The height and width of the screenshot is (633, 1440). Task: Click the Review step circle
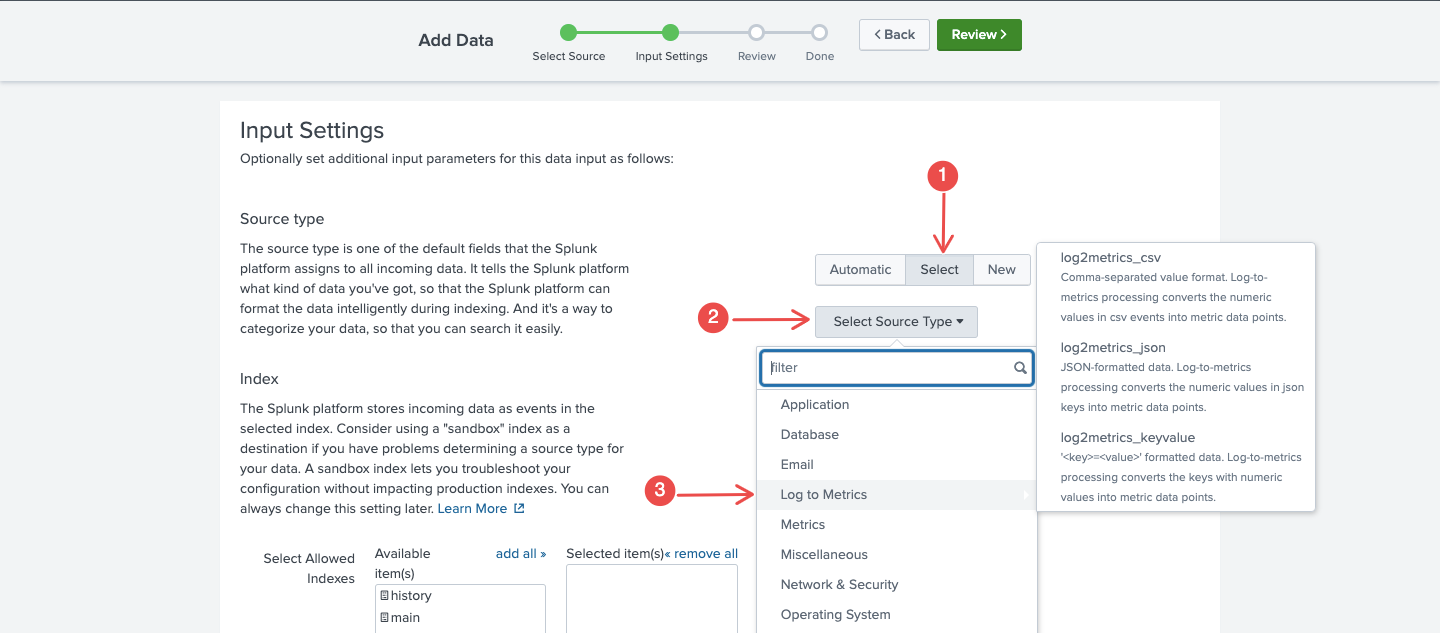[757, 33]
